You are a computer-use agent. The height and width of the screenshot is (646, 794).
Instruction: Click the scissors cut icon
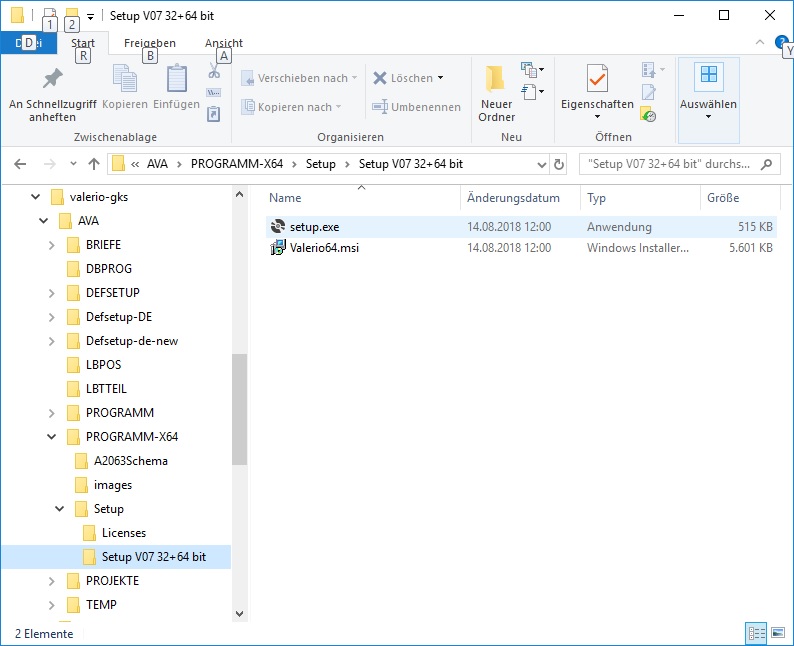(214, 71)
